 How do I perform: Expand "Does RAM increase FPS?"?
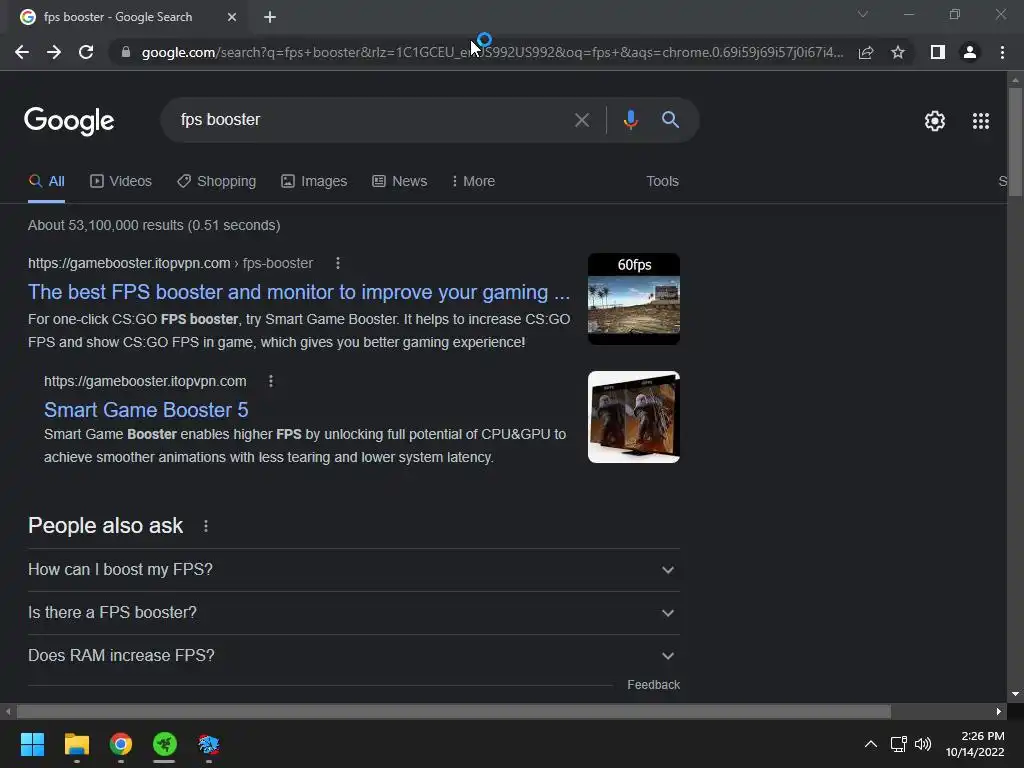coord(354,656)
